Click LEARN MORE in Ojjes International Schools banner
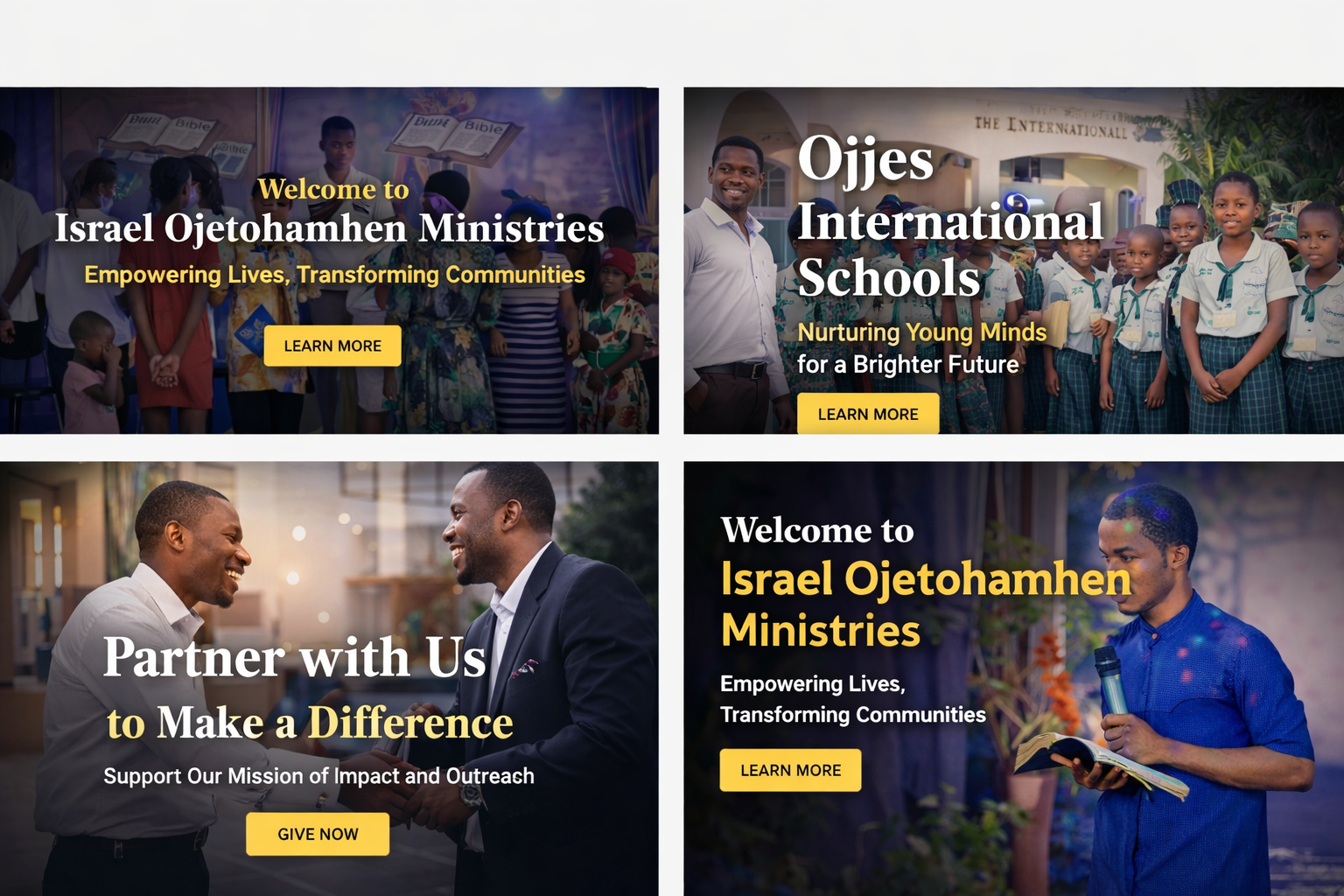 (868, 414)
